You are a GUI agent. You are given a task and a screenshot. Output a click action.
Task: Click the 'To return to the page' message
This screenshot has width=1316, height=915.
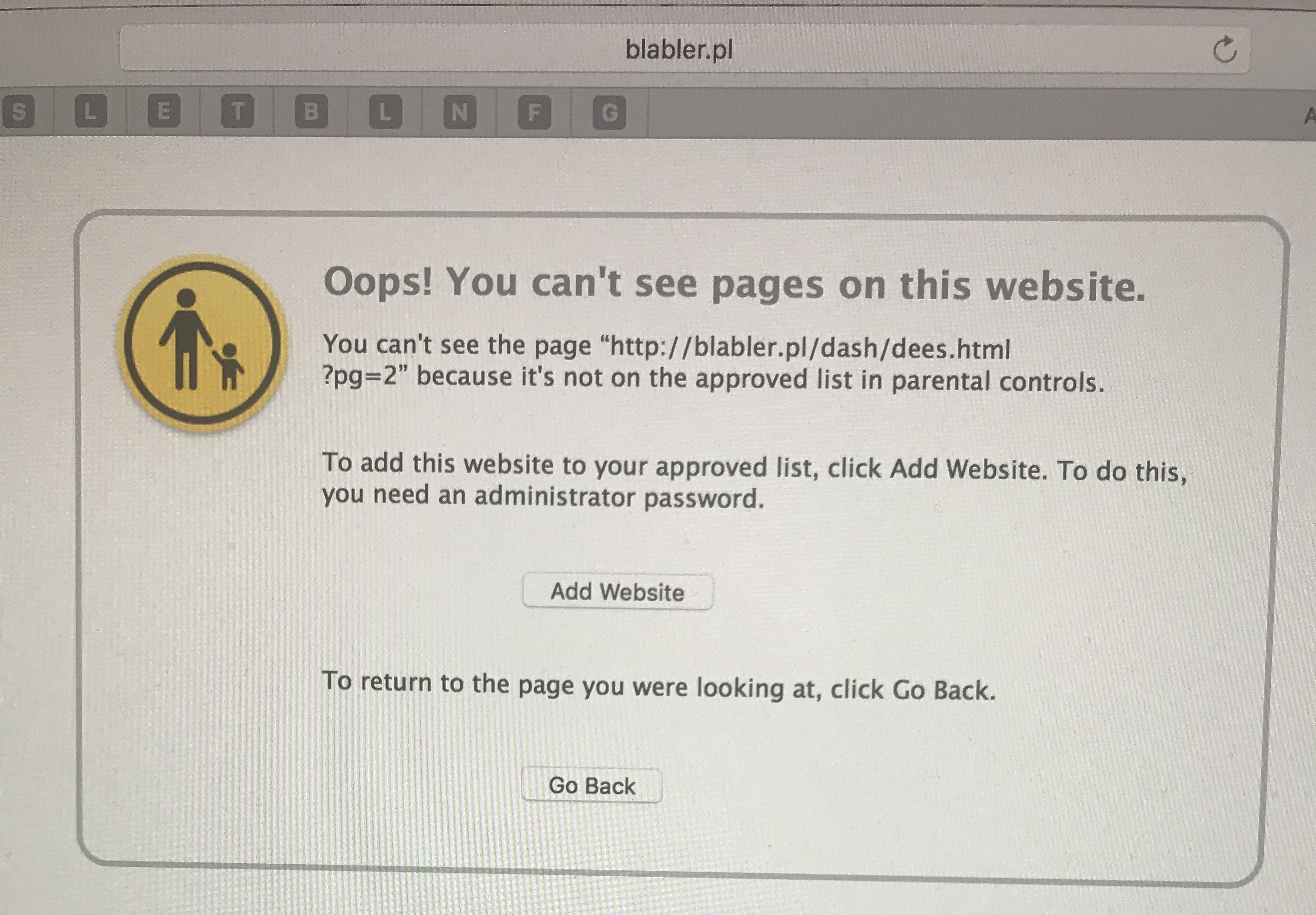tap(659, 686)
